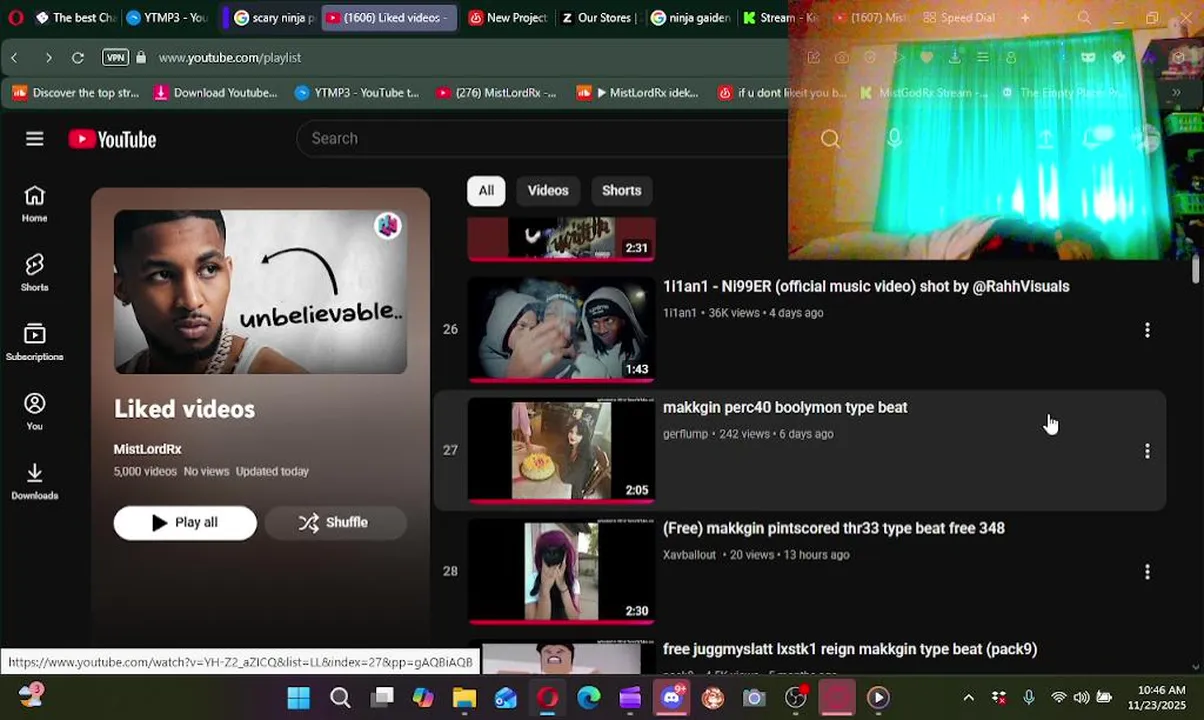1204x720 pixels.
Task: Open the 'MistLordRx idek...' bookmark
Action: click(638, 93)
